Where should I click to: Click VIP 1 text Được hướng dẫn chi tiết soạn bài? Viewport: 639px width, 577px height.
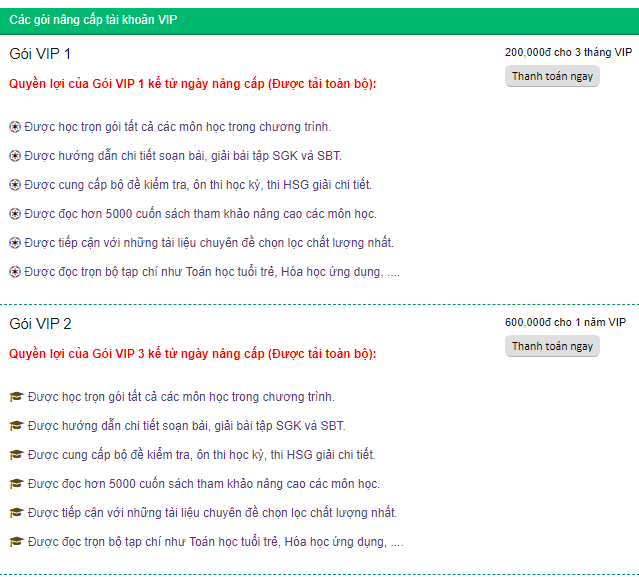[x=183, y=156]
